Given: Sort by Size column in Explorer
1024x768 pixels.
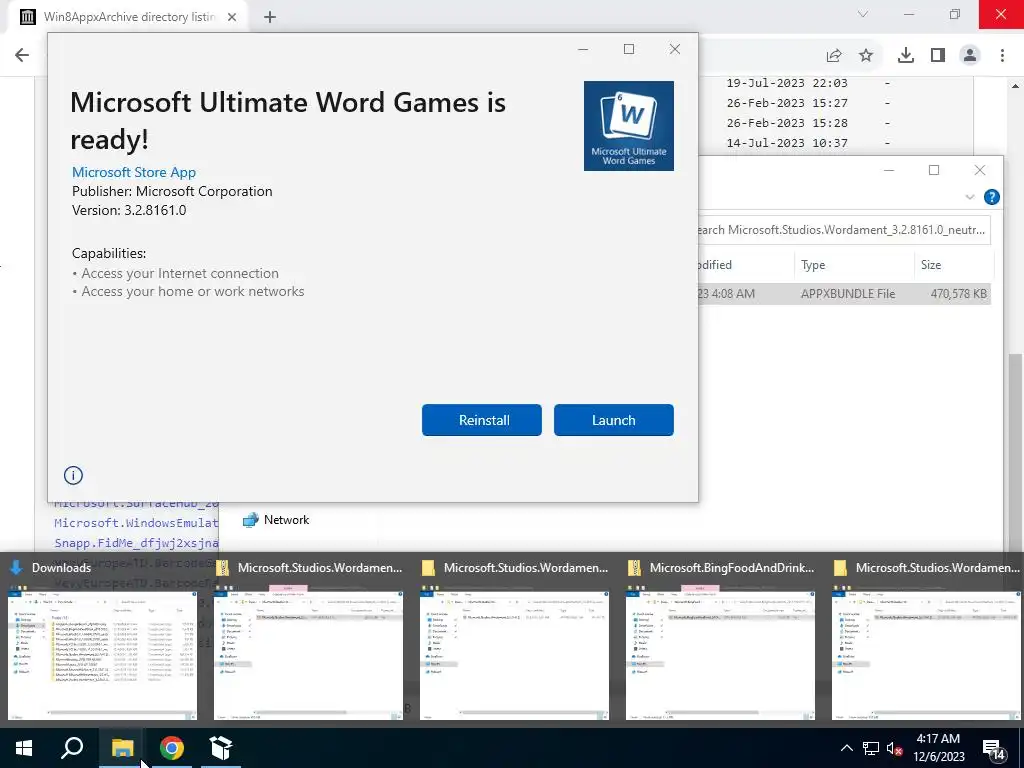Looking at the screenshot, I should click(953, 264).
